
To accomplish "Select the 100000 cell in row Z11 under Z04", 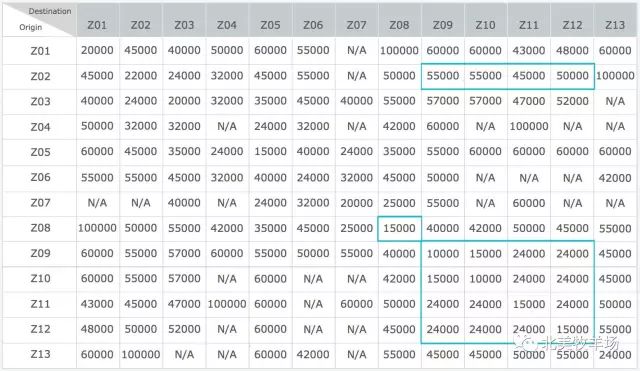I will [x=227, y=304].
